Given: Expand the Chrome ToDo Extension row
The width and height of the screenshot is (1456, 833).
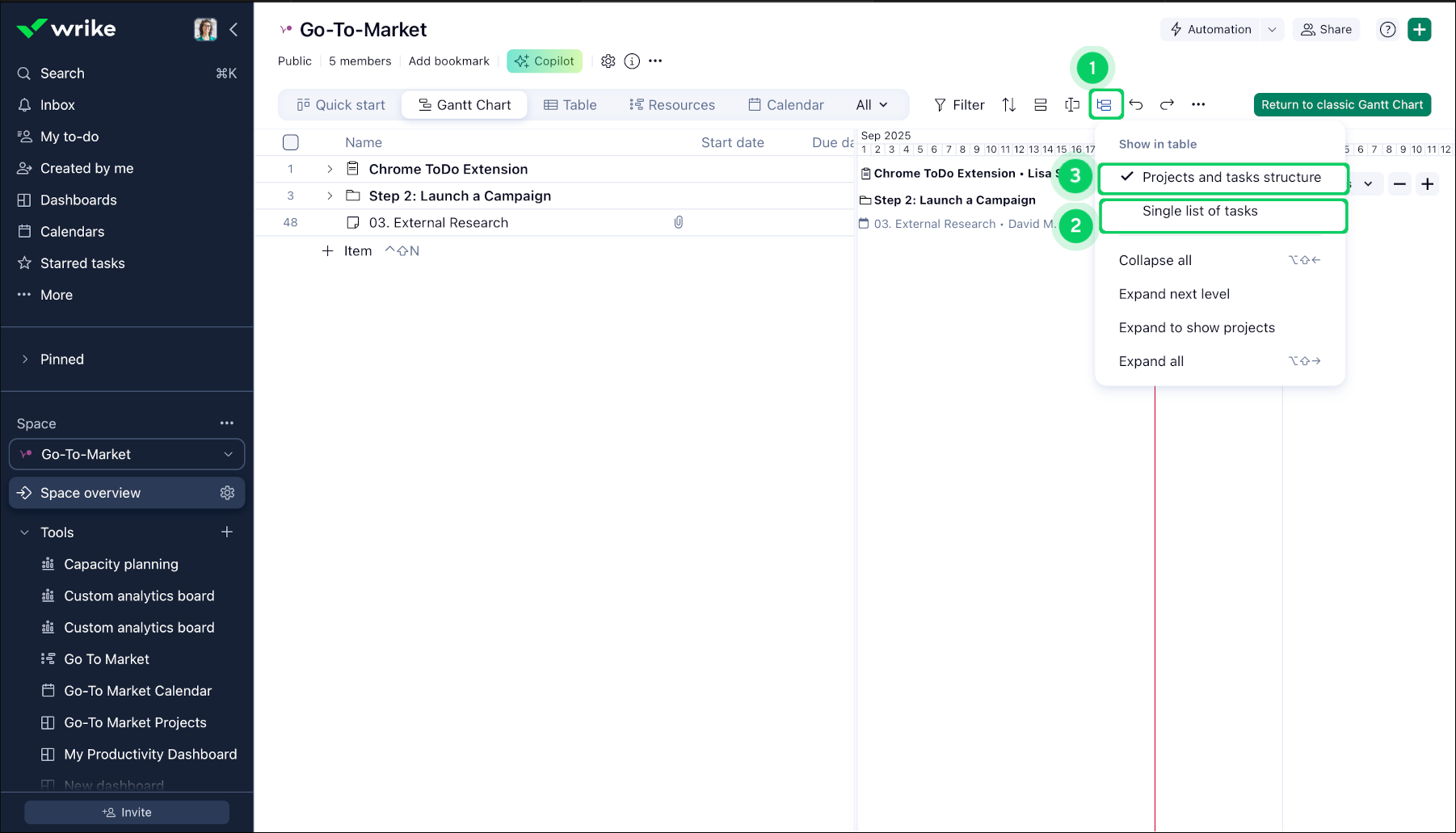Looking at the screenshot, I should (329, 169).
